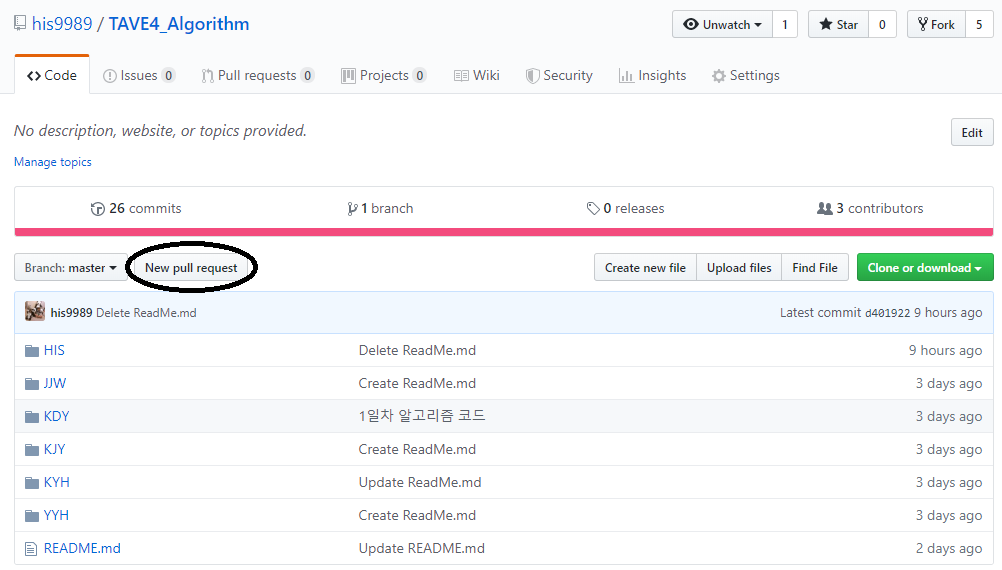Image resolution: width=1002 pixels, height=570 pixels.
Task: Open the YYH folder name
Action: point(56,516)
